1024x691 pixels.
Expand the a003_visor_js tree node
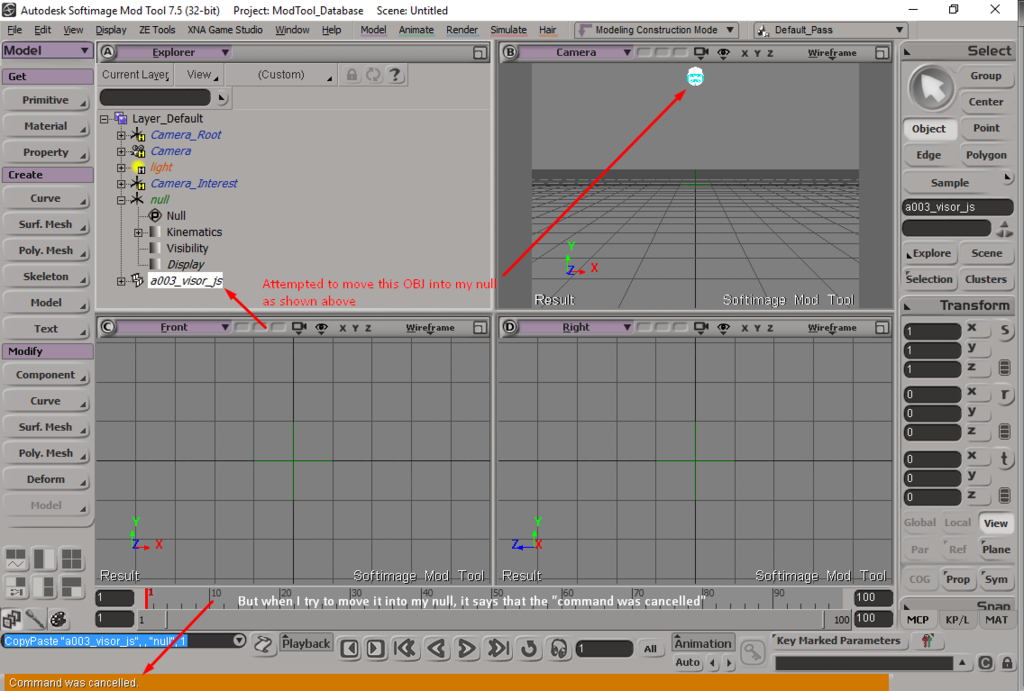point(121,281)
